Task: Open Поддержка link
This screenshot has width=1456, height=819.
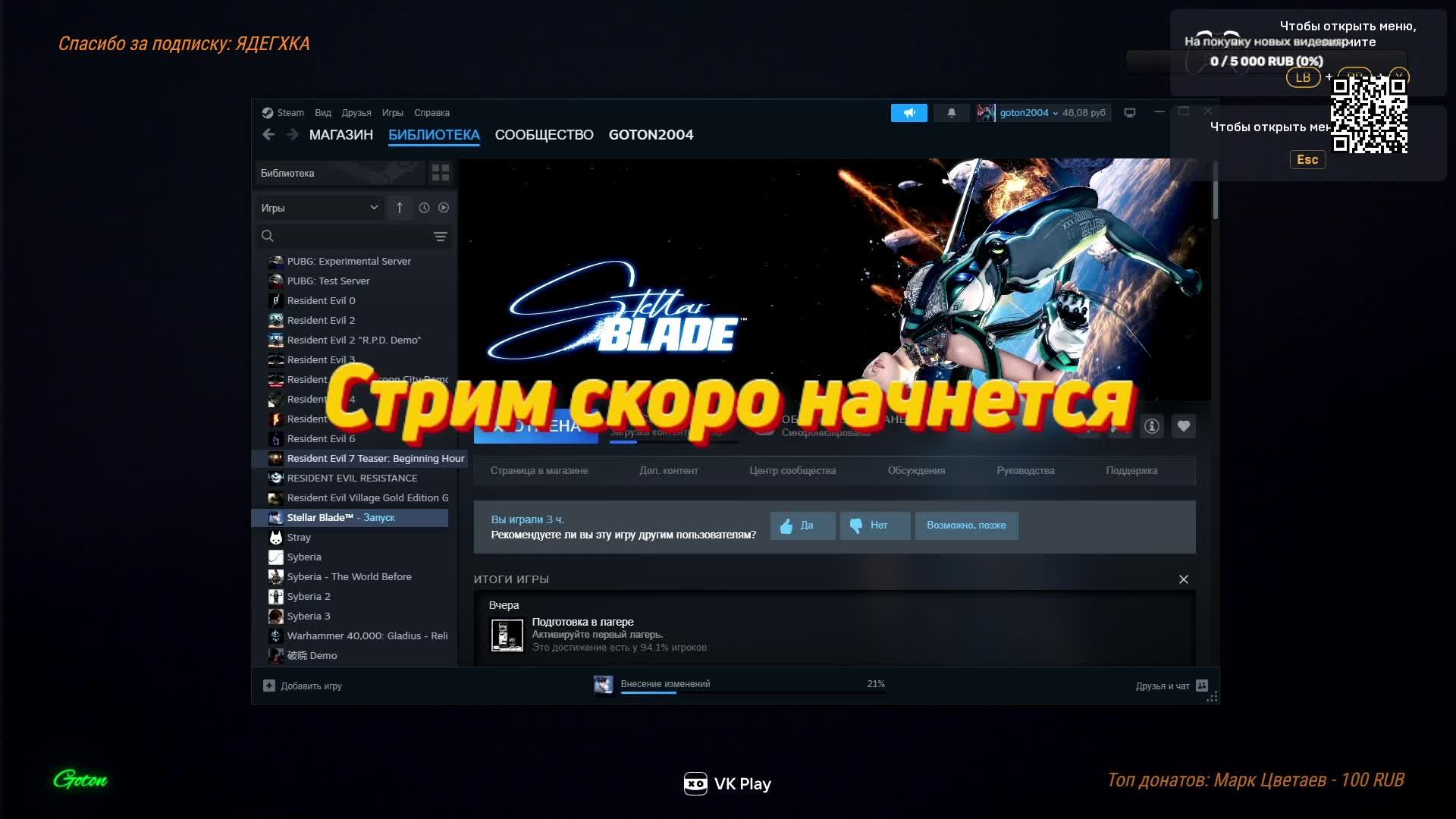Action: [1131, 470]
